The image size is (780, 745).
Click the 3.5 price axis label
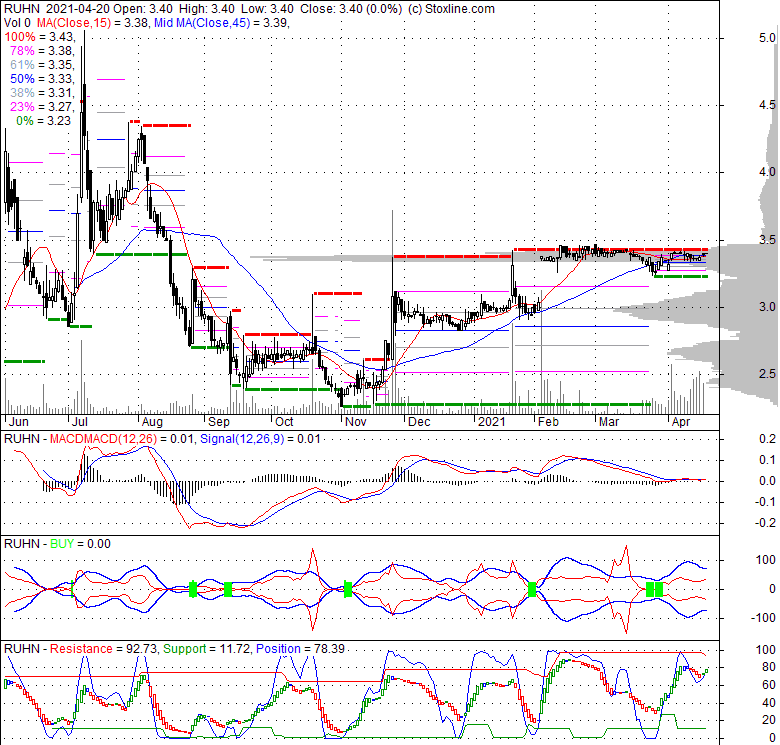point(767,240)
